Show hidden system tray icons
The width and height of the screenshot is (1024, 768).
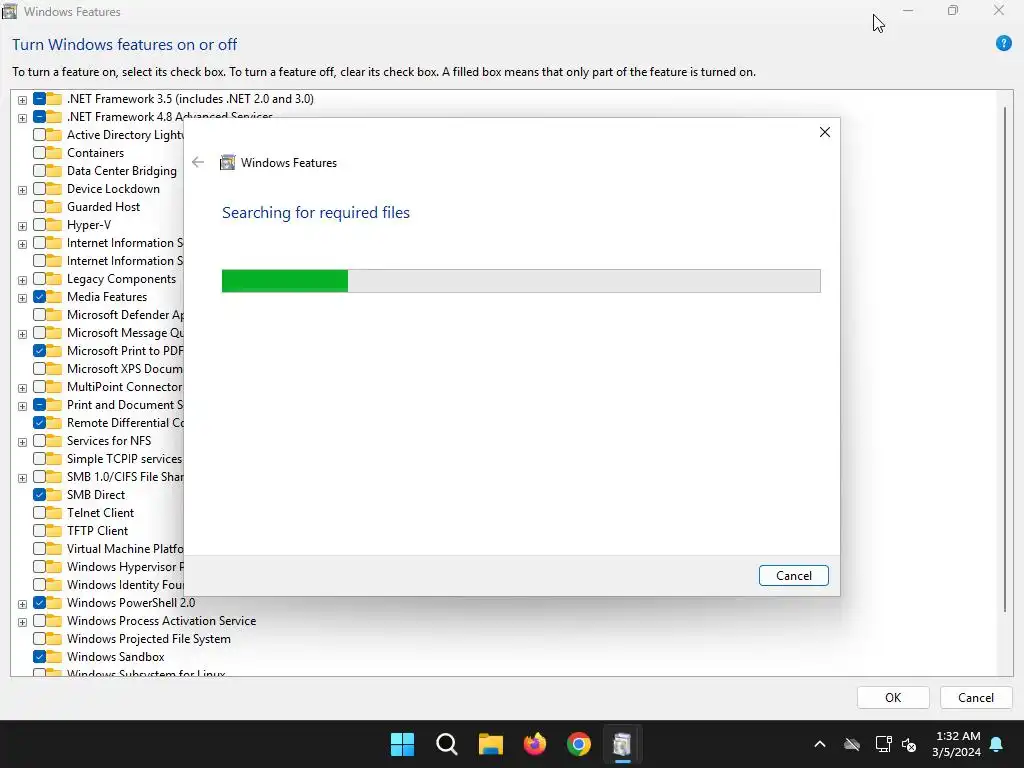[x=820, y=744]
